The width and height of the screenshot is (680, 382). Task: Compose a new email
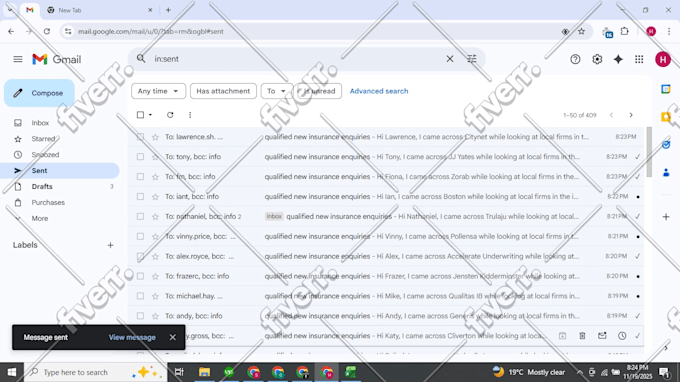click(39, 93)
